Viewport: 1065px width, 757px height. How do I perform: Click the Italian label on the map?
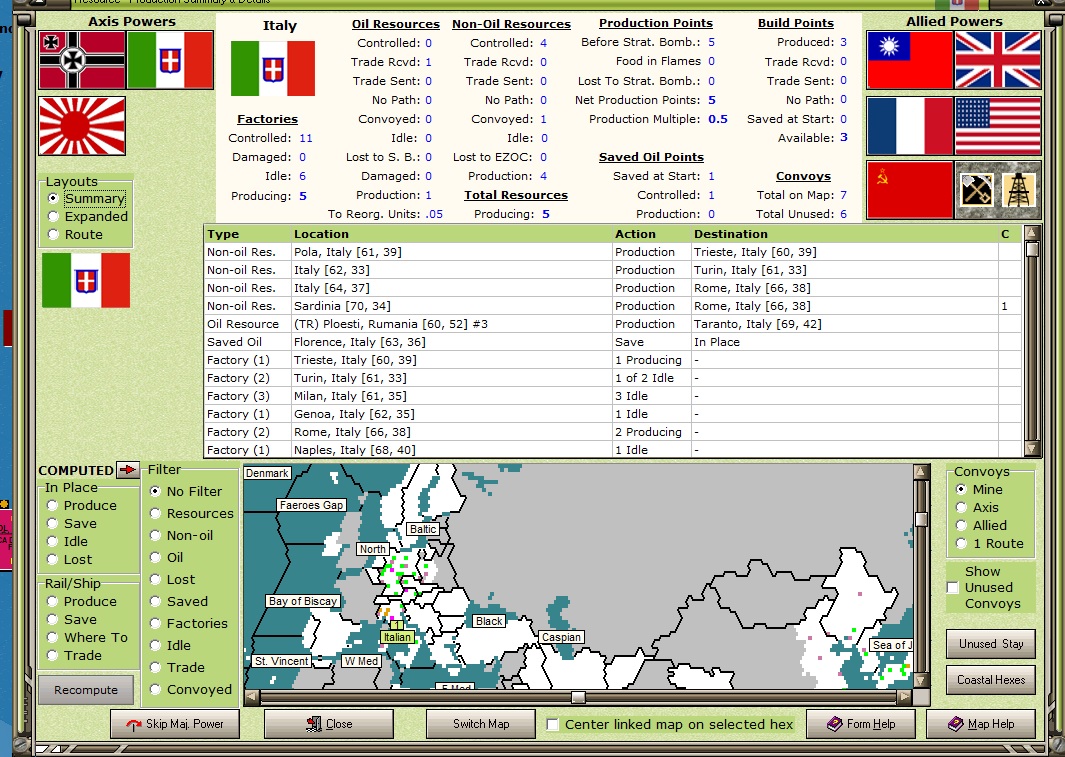click(x=397, y=637)
